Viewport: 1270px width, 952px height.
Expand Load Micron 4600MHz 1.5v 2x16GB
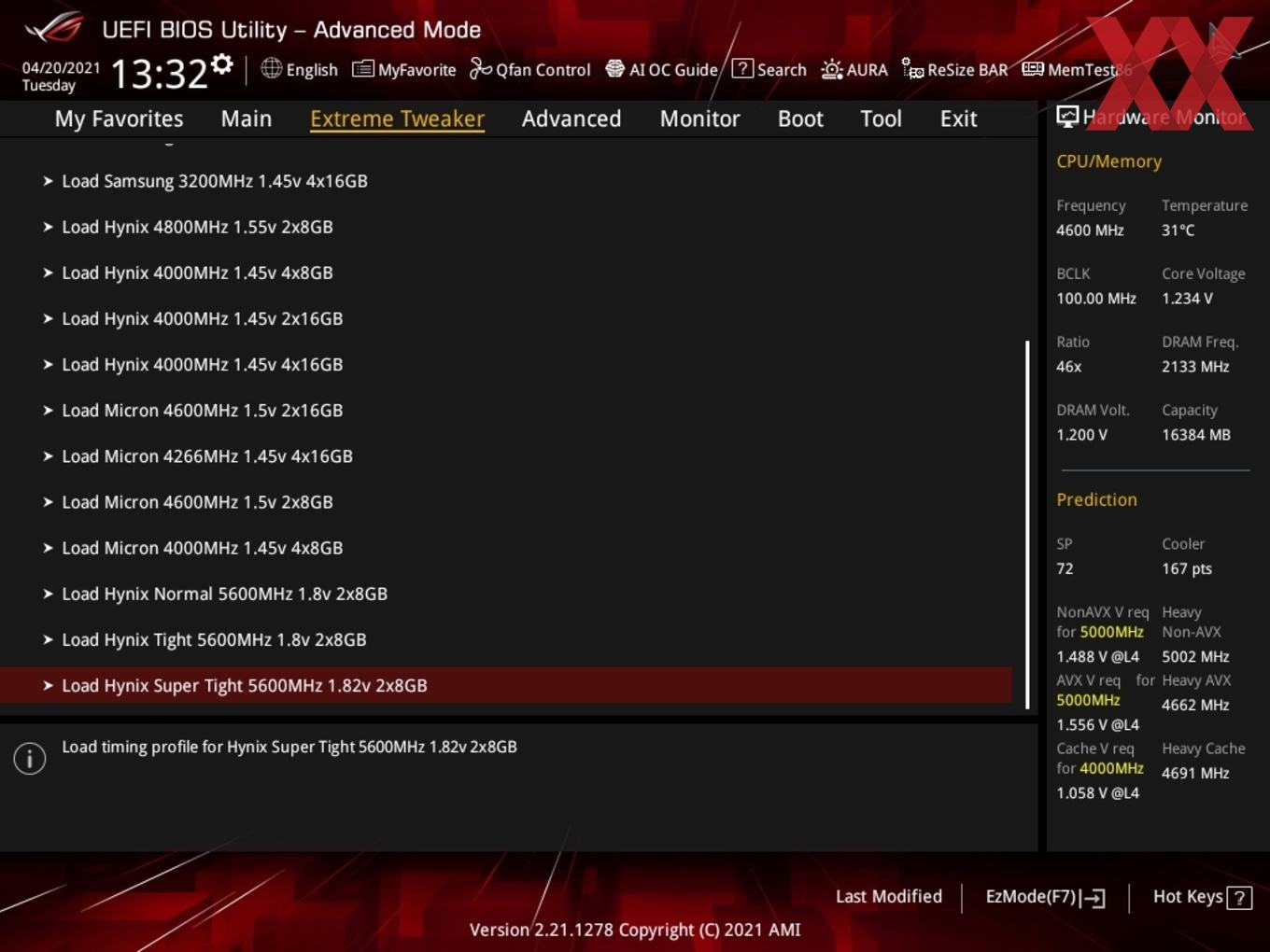505,410
